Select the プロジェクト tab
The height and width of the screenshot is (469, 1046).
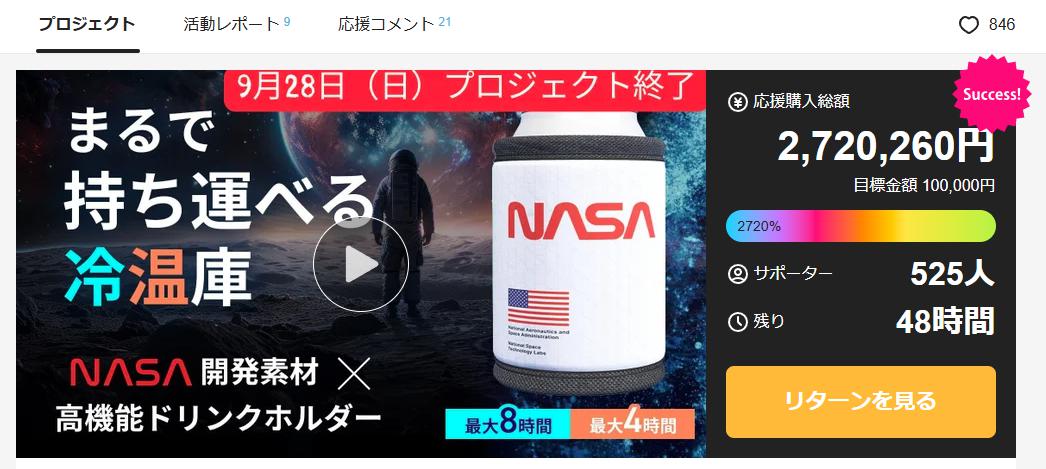point(87,24)
